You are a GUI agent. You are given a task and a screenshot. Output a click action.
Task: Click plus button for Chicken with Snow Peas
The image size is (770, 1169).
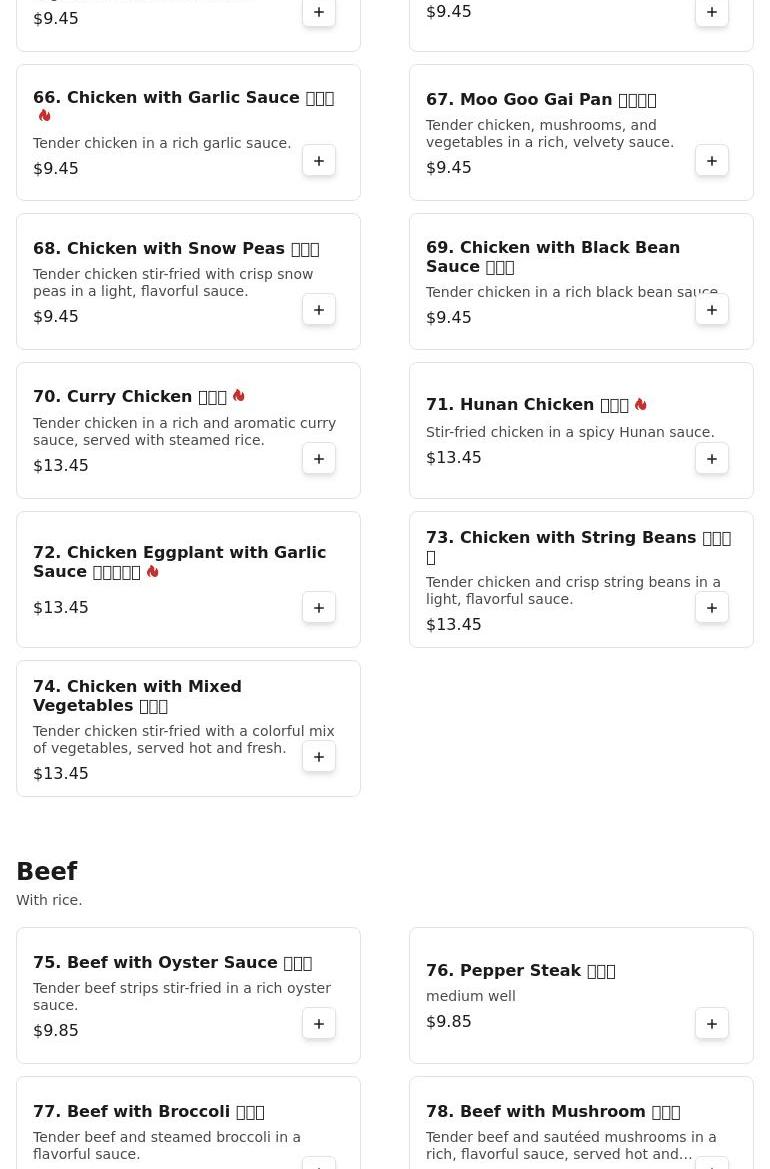point(318,309)
